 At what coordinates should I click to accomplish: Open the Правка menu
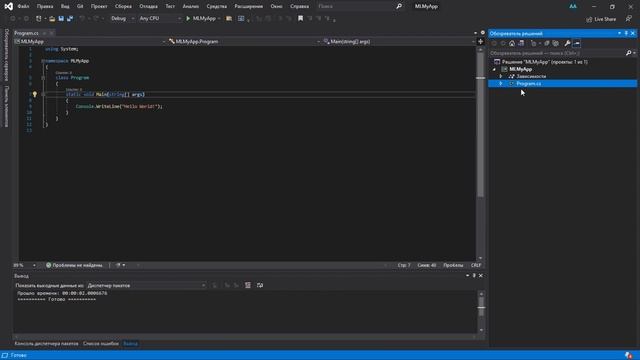(x=45, y=6)
